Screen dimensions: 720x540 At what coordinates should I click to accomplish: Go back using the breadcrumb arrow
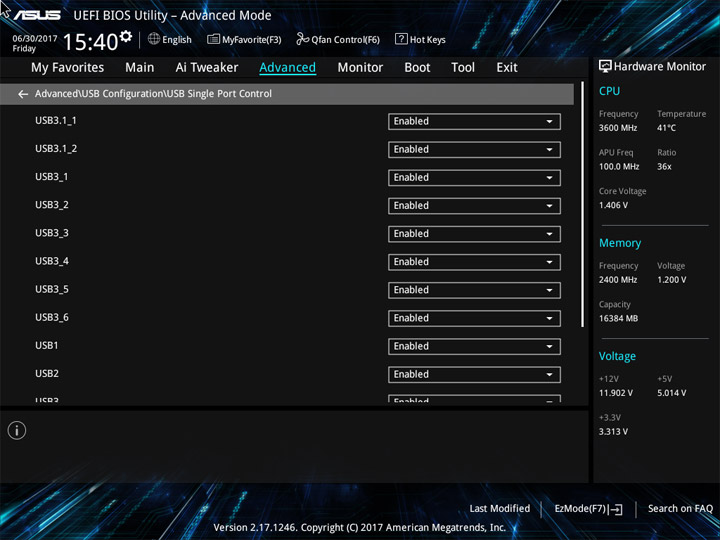coord(23,94)
